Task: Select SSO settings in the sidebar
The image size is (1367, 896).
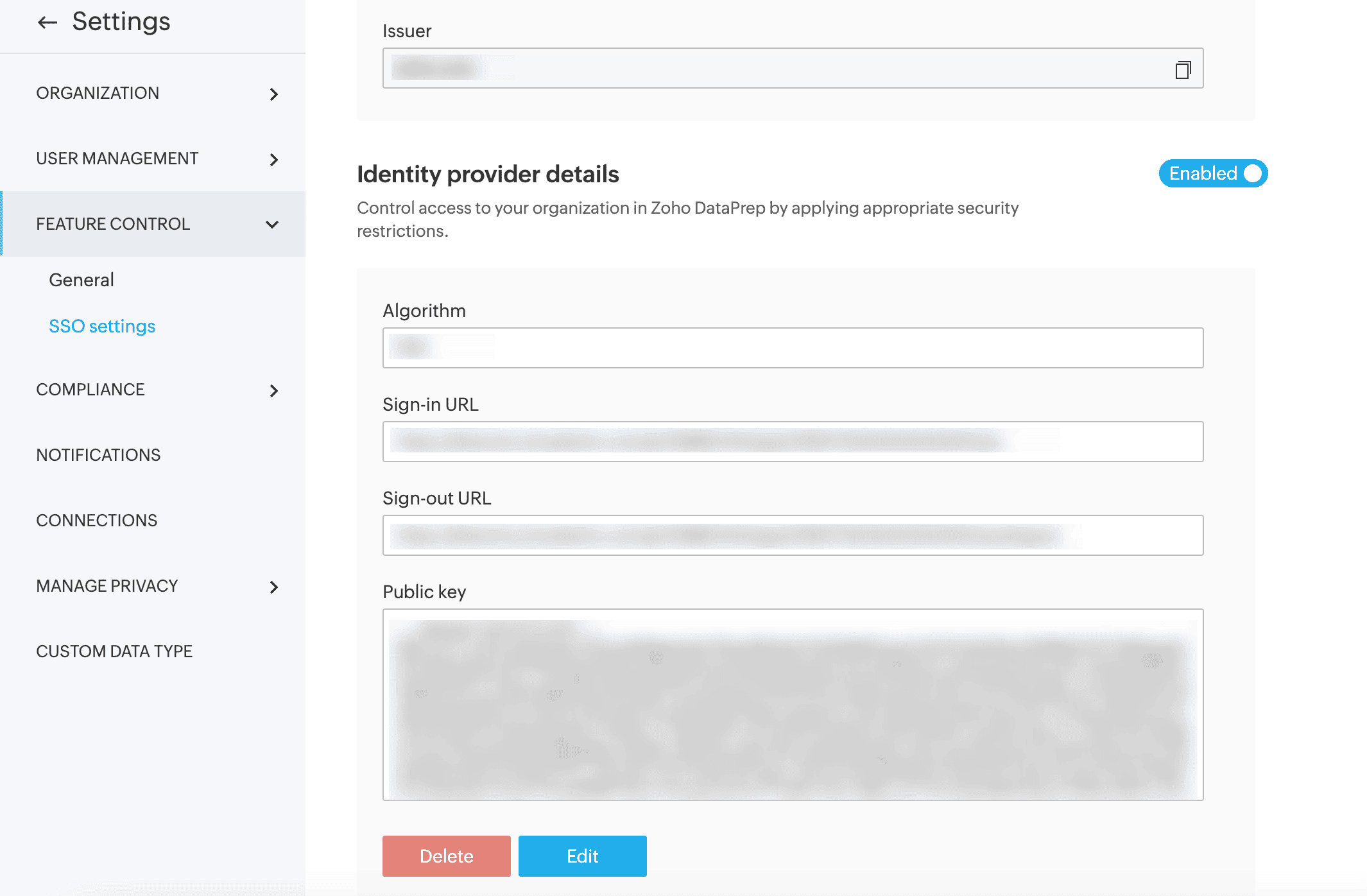Action: 102,326
